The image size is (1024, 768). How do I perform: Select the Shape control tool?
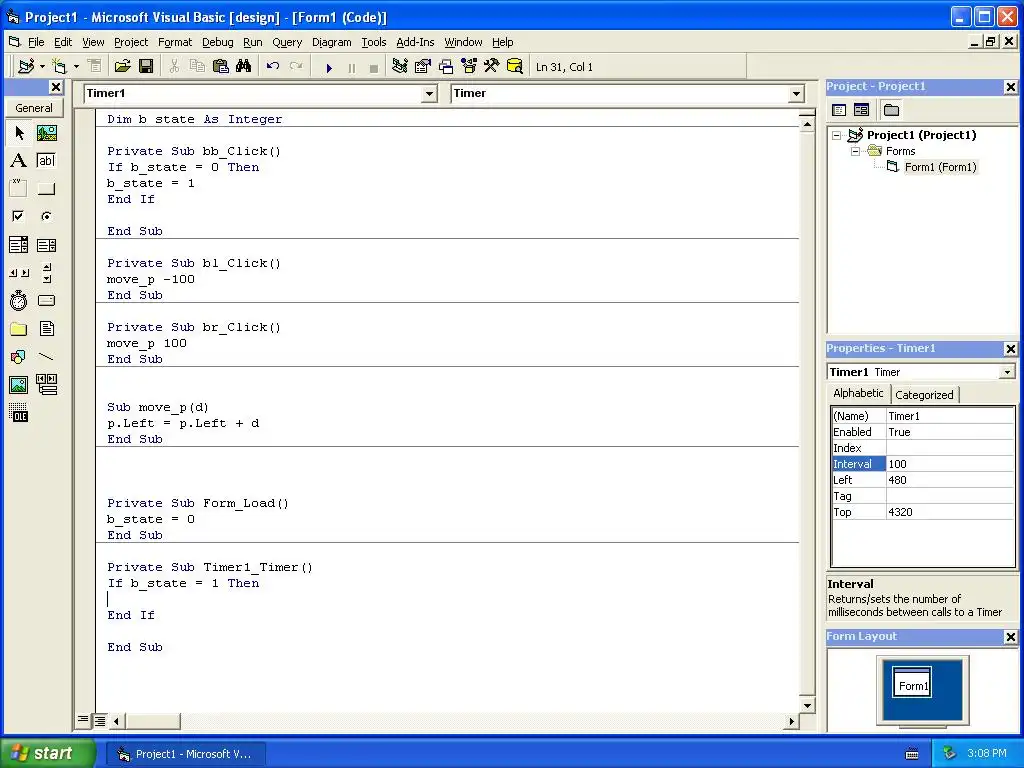[19, 357]
